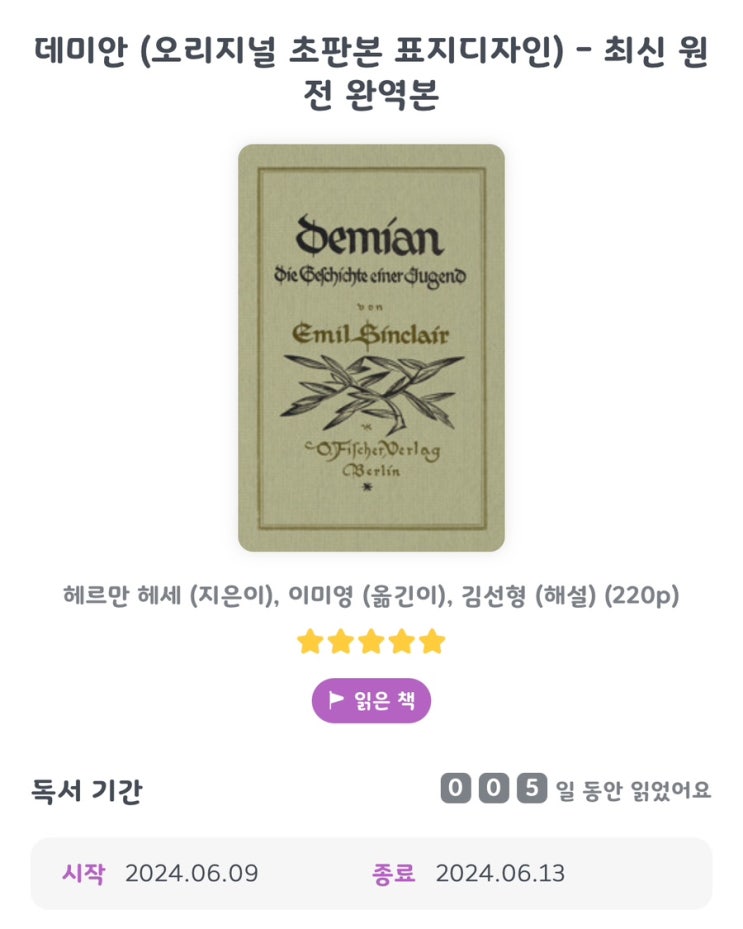Click the 독서 기간 section header
The width and height of the screenshot is (743, 929).
[87, 790]
